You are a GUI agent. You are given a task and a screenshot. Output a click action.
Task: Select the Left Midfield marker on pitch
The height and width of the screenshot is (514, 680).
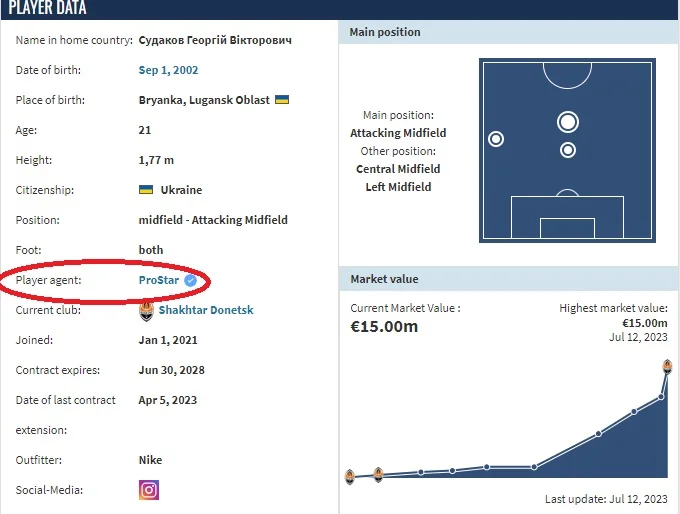click(495, 139)
